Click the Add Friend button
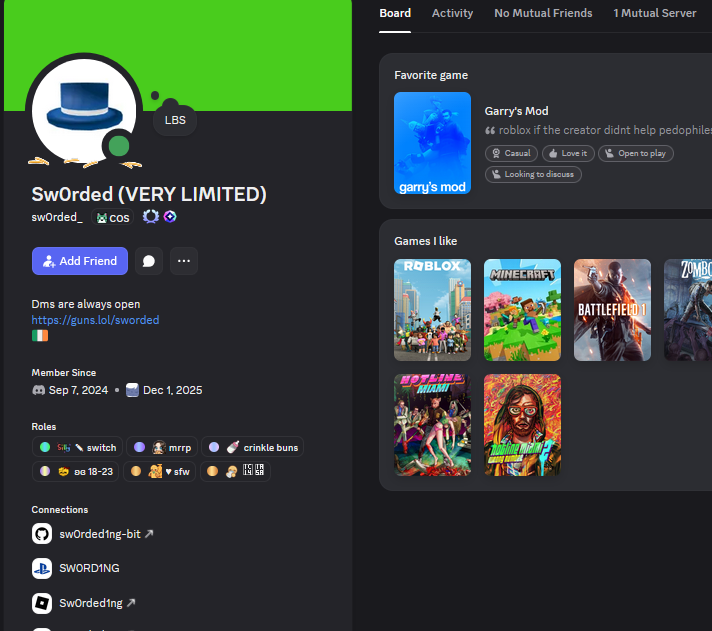Viewport: 712px width, 631px height. click(x=80, y=261)
